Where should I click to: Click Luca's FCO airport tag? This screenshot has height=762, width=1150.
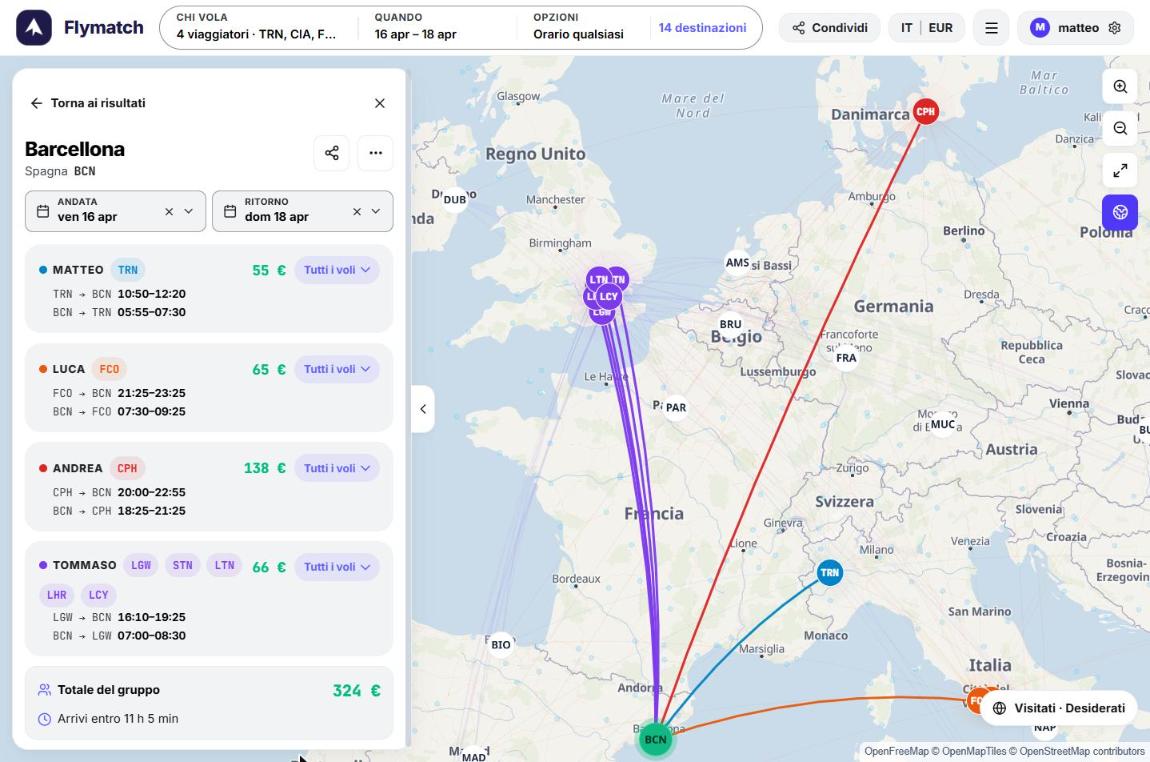pos(109,369)
